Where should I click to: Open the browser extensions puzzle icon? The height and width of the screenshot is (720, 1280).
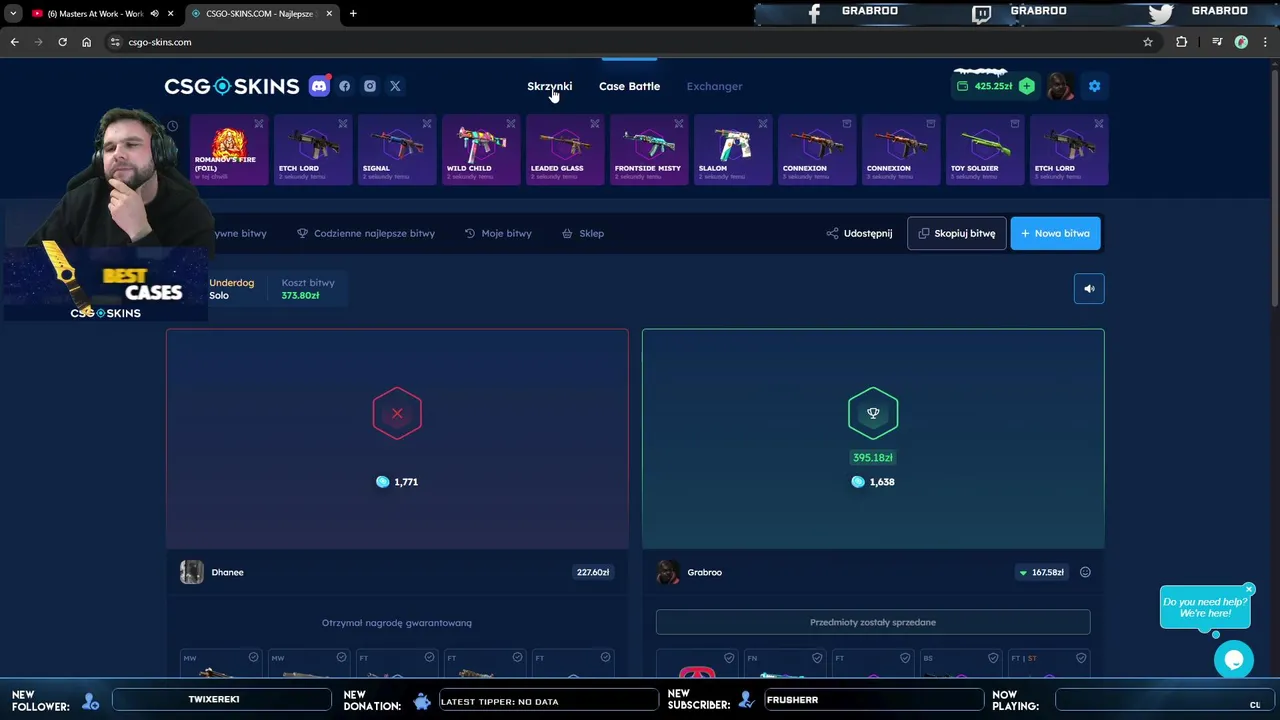tap(1182, 42)
